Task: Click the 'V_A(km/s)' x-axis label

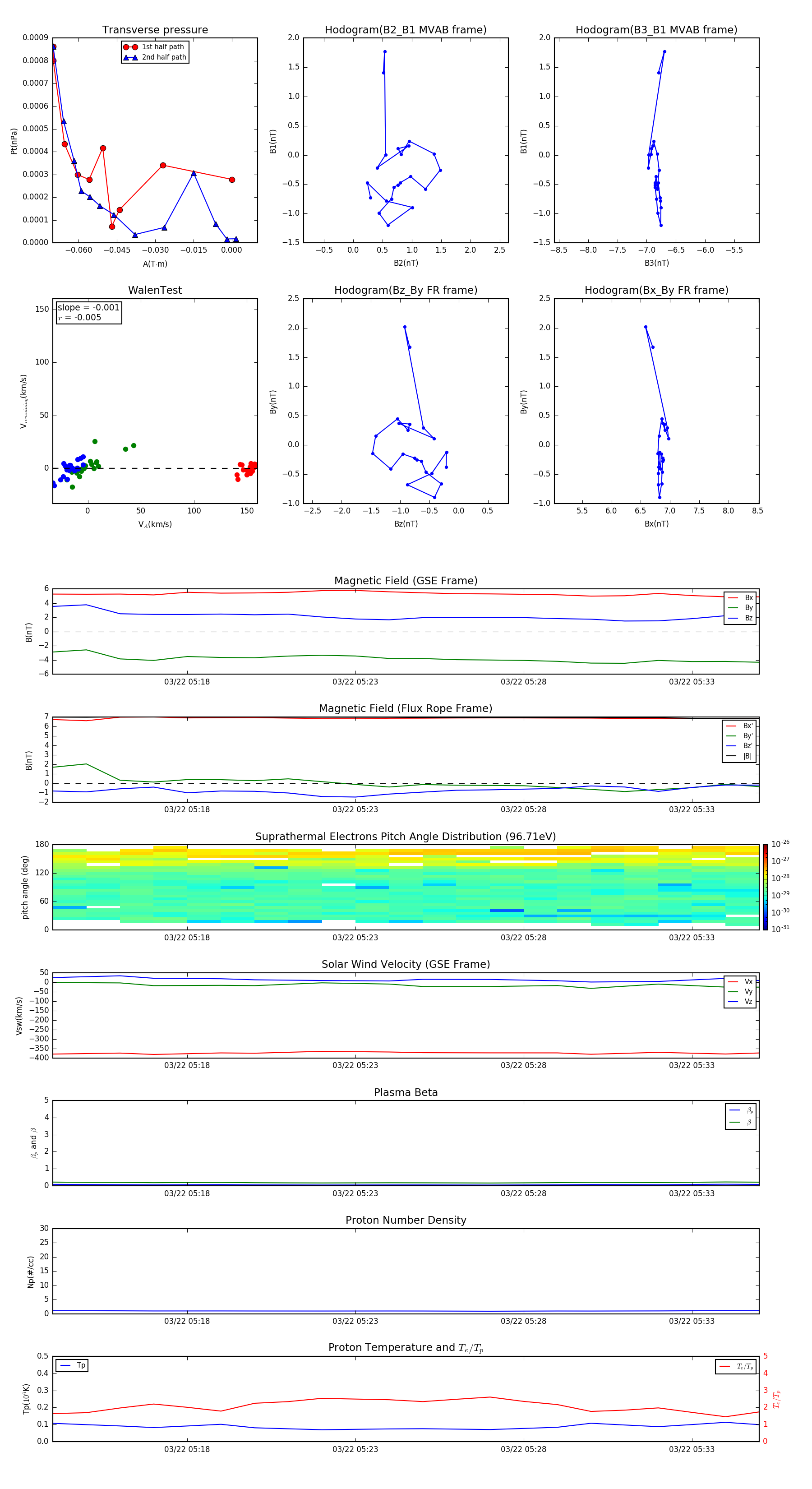Action: coord(155,524)
